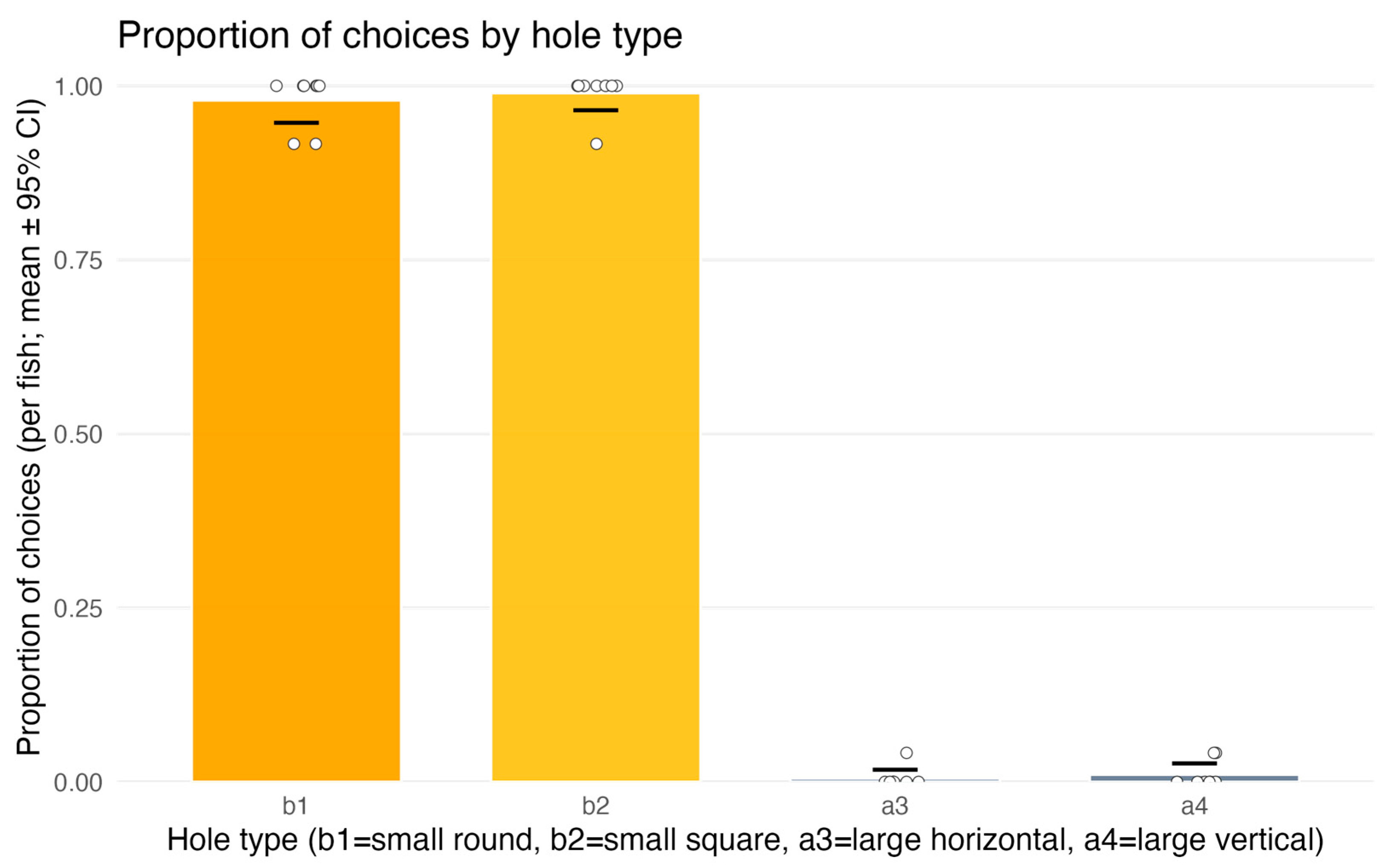Image resolution: width=1391 pixels, height=868 pixels.
Task: Click the black mean line on b1
Action: pyautogui.click(x=296, y=123)
